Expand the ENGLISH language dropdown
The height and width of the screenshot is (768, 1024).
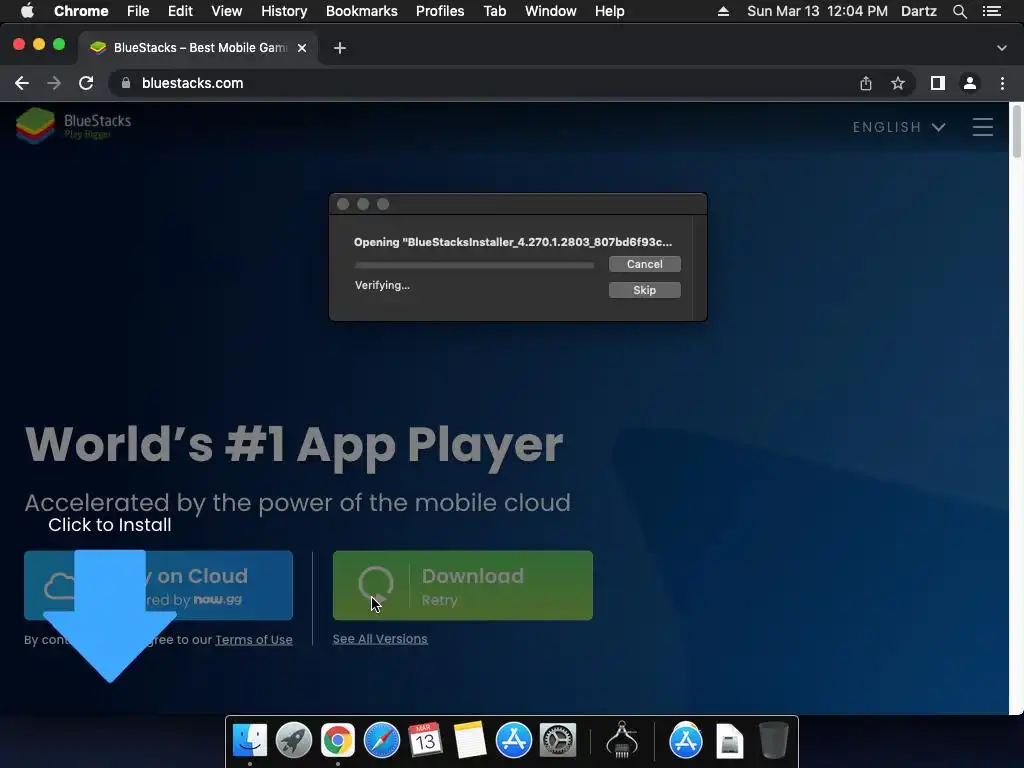pyautogui.click(x=899, y=127)
